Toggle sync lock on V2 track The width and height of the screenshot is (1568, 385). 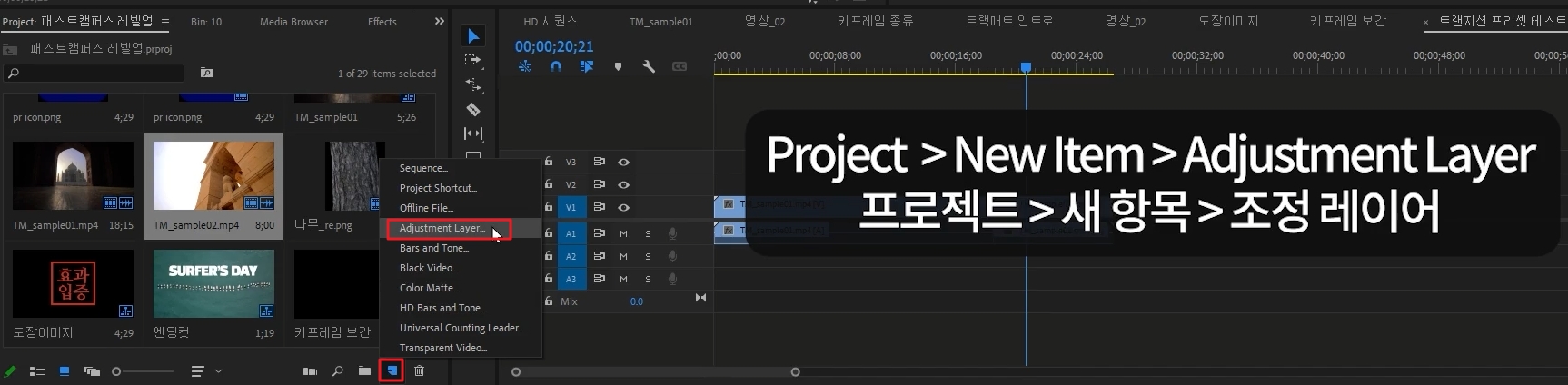(600, 184)
